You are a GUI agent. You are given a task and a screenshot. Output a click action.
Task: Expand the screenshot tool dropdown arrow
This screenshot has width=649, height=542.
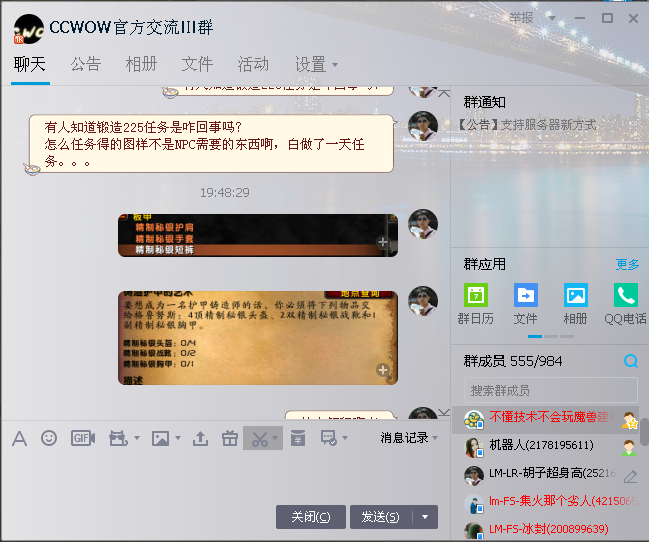coord(275,438)
